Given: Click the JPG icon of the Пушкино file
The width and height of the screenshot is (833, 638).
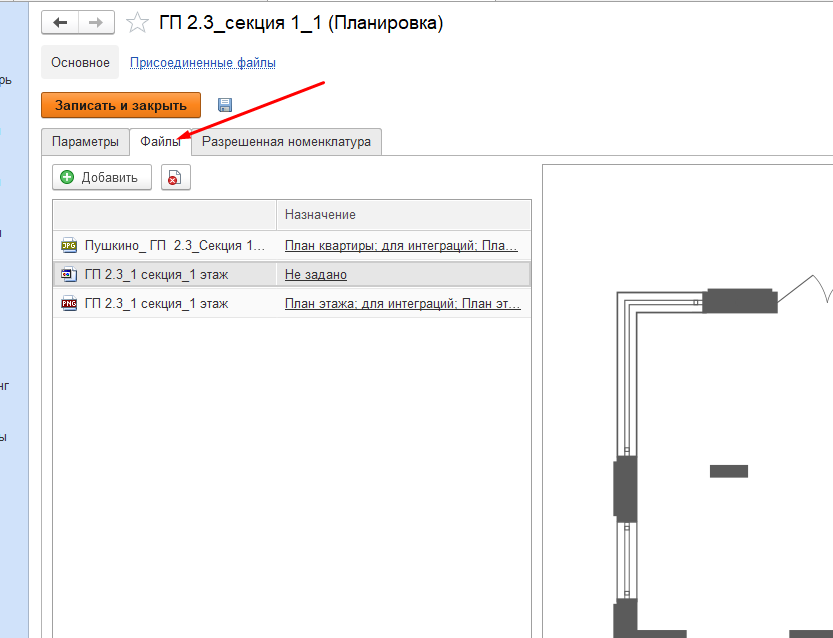Looking at the screenshot, I should (x=69, y=245).
